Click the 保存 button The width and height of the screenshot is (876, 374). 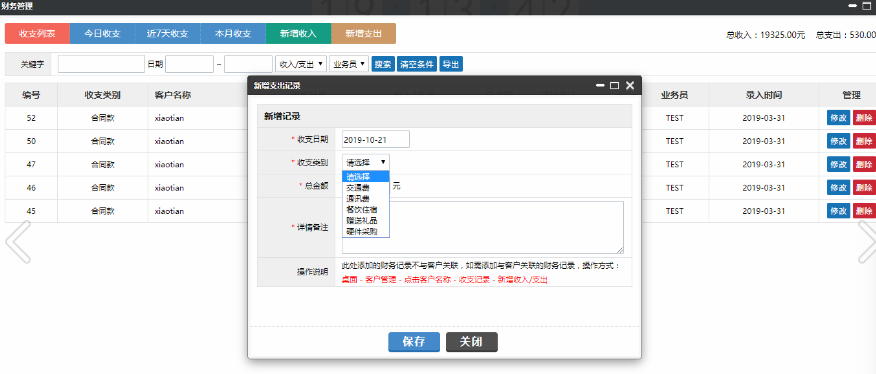[414, 342]
